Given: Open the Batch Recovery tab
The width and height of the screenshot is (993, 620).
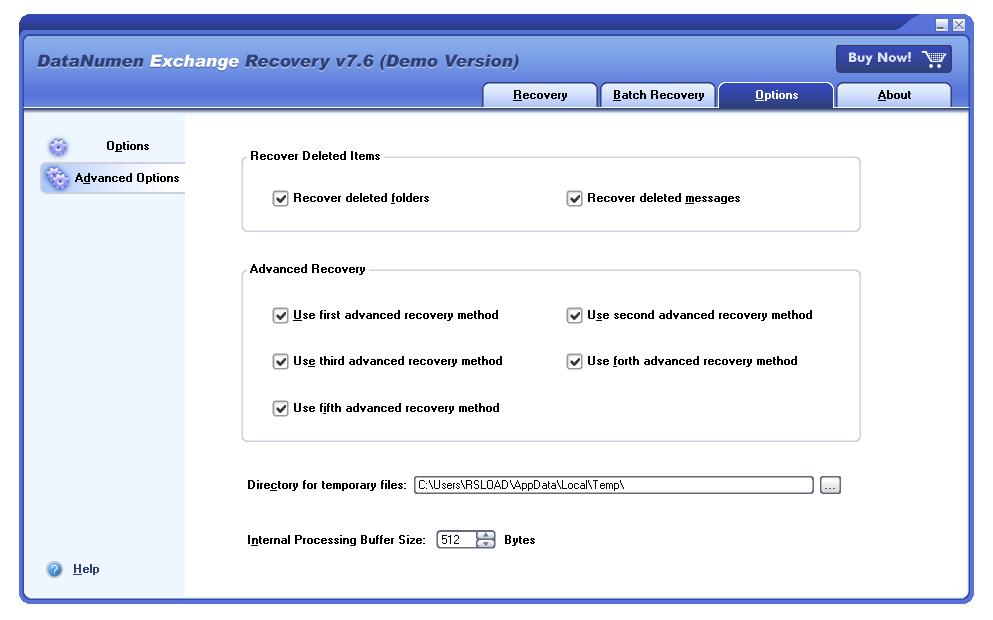Looking at the screenshot, I should pyautogui.click(x=658, y=95).
